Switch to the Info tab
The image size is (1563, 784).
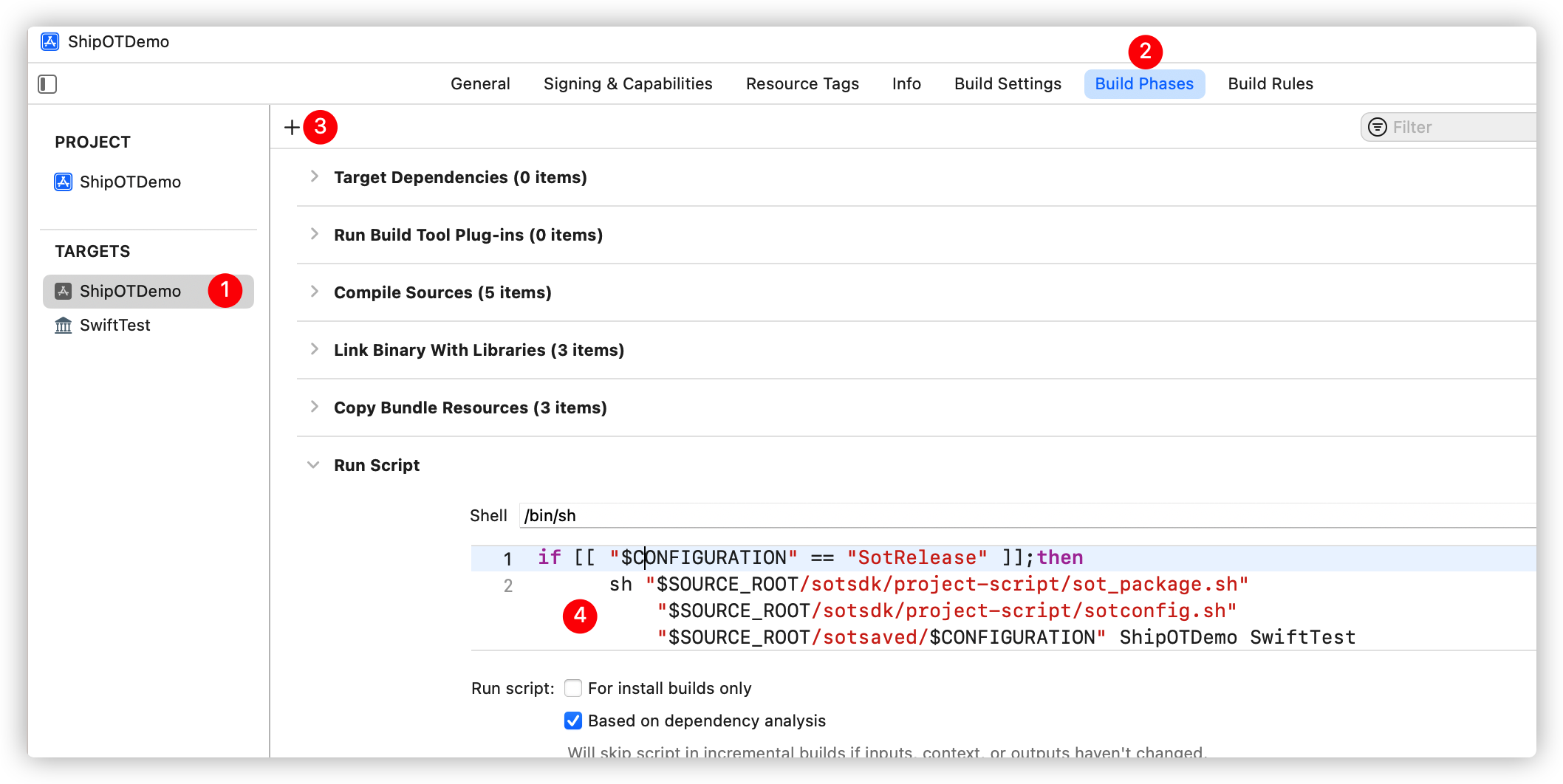click(x=906, y=84)
